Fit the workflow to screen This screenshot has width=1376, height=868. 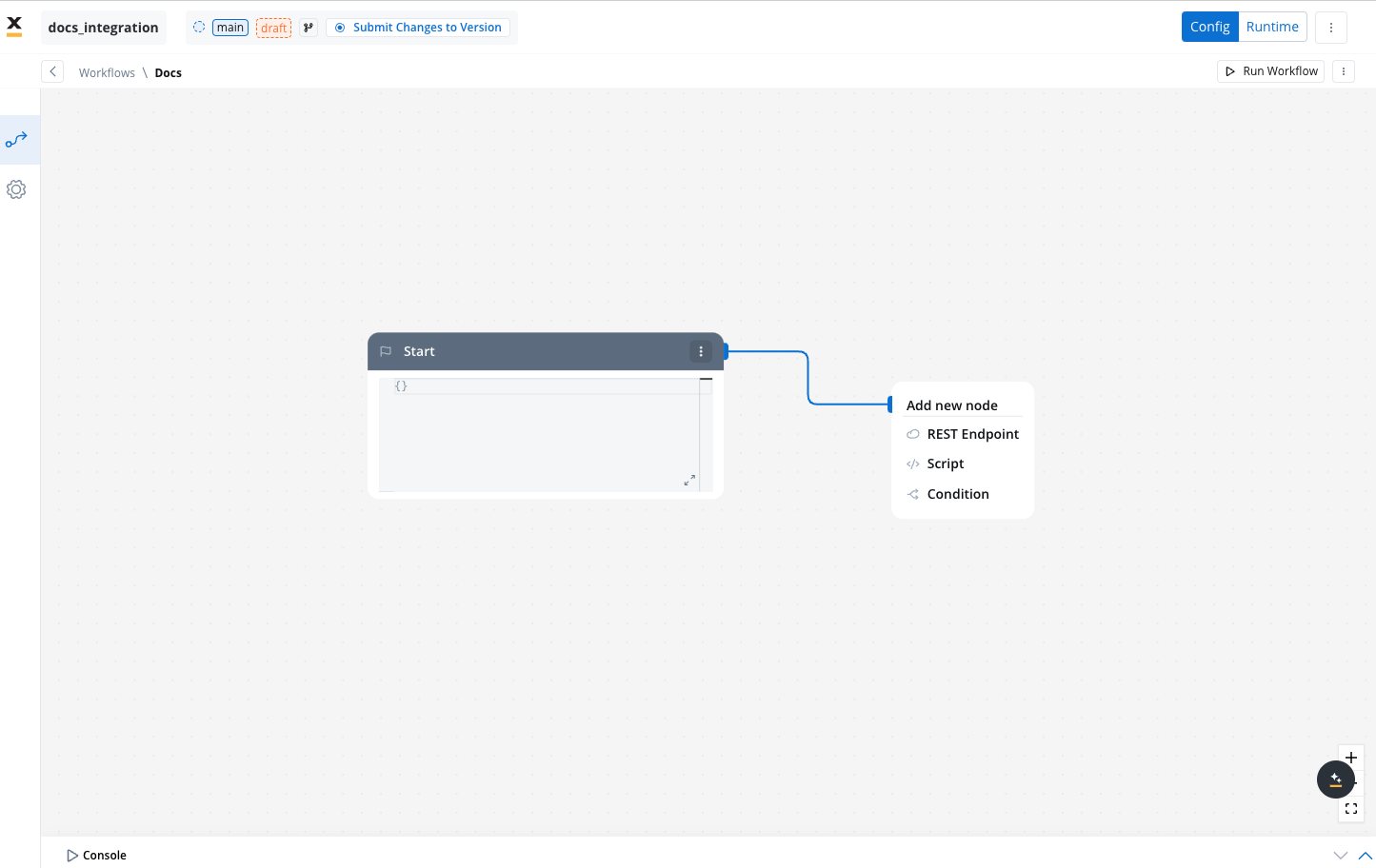pos(1351,809)
